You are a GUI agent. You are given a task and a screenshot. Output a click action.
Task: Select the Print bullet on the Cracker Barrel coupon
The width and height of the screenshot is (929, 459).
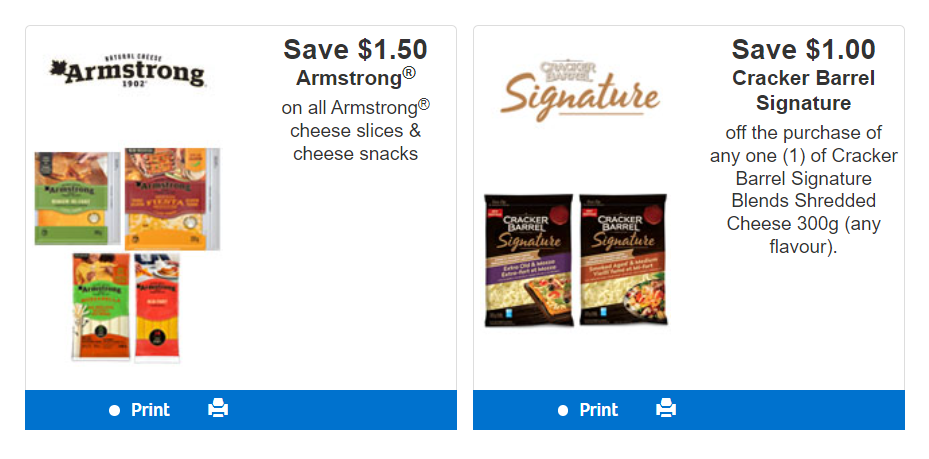tap(563, 410)
